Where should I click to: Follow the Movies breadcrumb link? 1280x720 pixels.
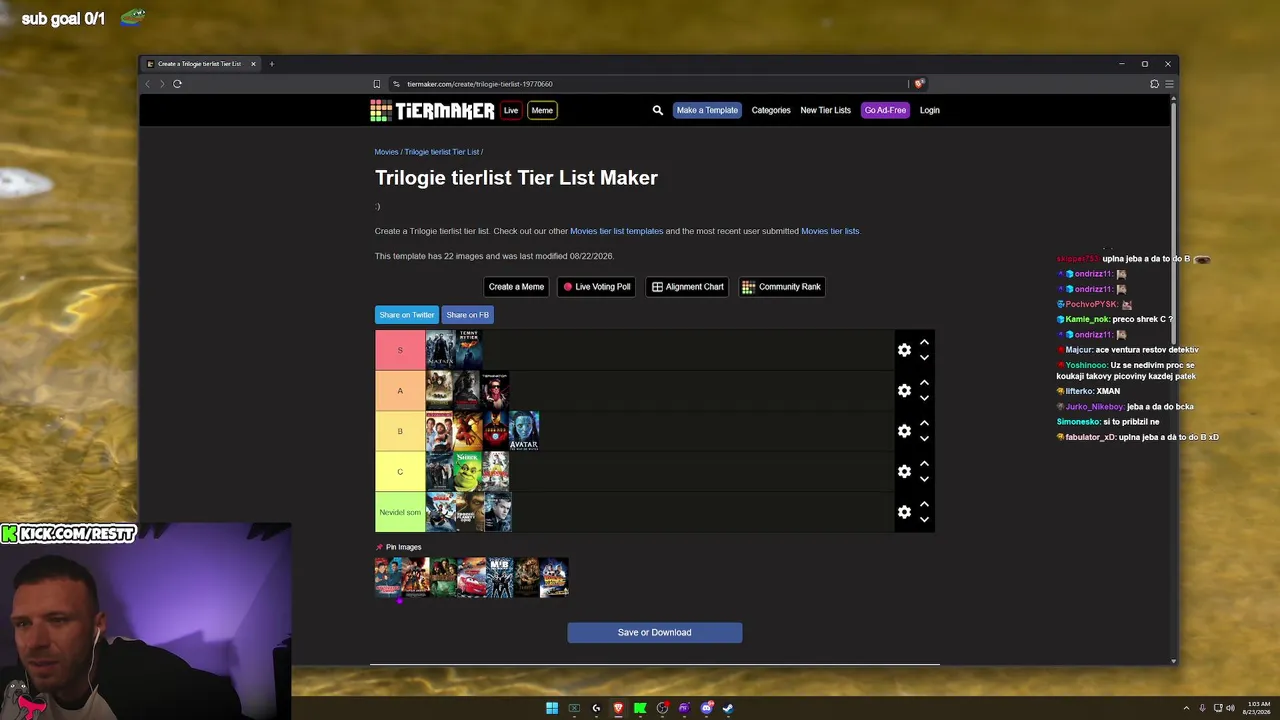click(x=386, y=152)
